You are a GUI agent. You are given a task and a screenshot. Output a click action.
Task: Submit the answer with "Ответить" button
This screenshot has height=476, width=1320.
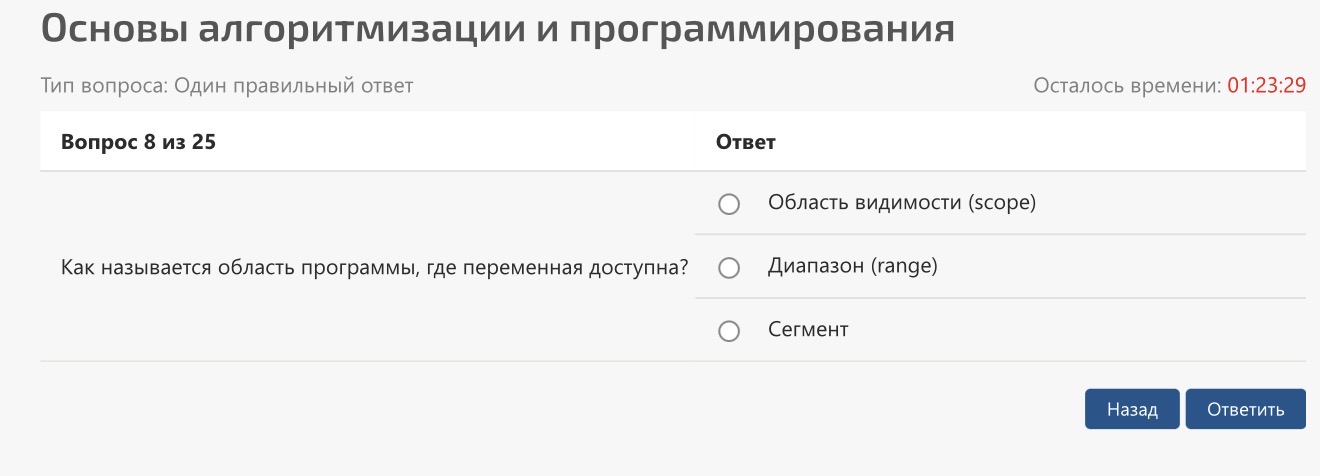[1245, 409]
